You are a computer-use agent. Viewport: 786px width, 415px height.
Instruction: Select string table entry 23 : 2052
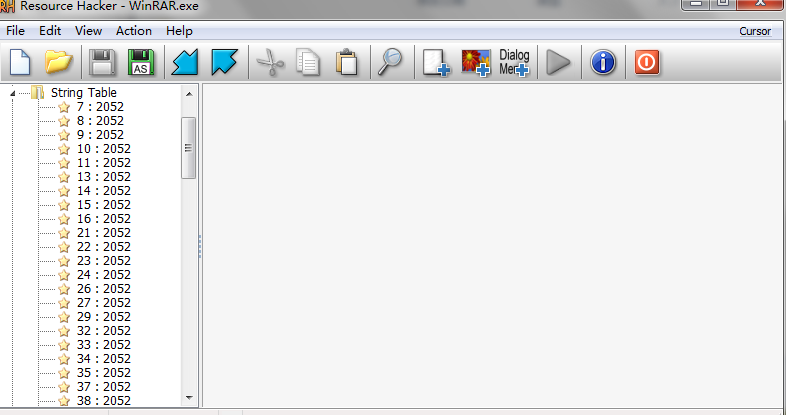click(104, 261)
